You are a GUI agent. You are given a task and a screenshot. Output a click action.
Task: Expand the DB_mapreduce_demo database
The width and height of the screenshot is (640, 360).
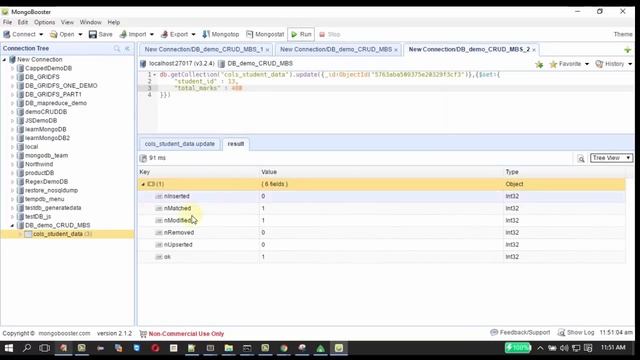click(x=12, y=103)
